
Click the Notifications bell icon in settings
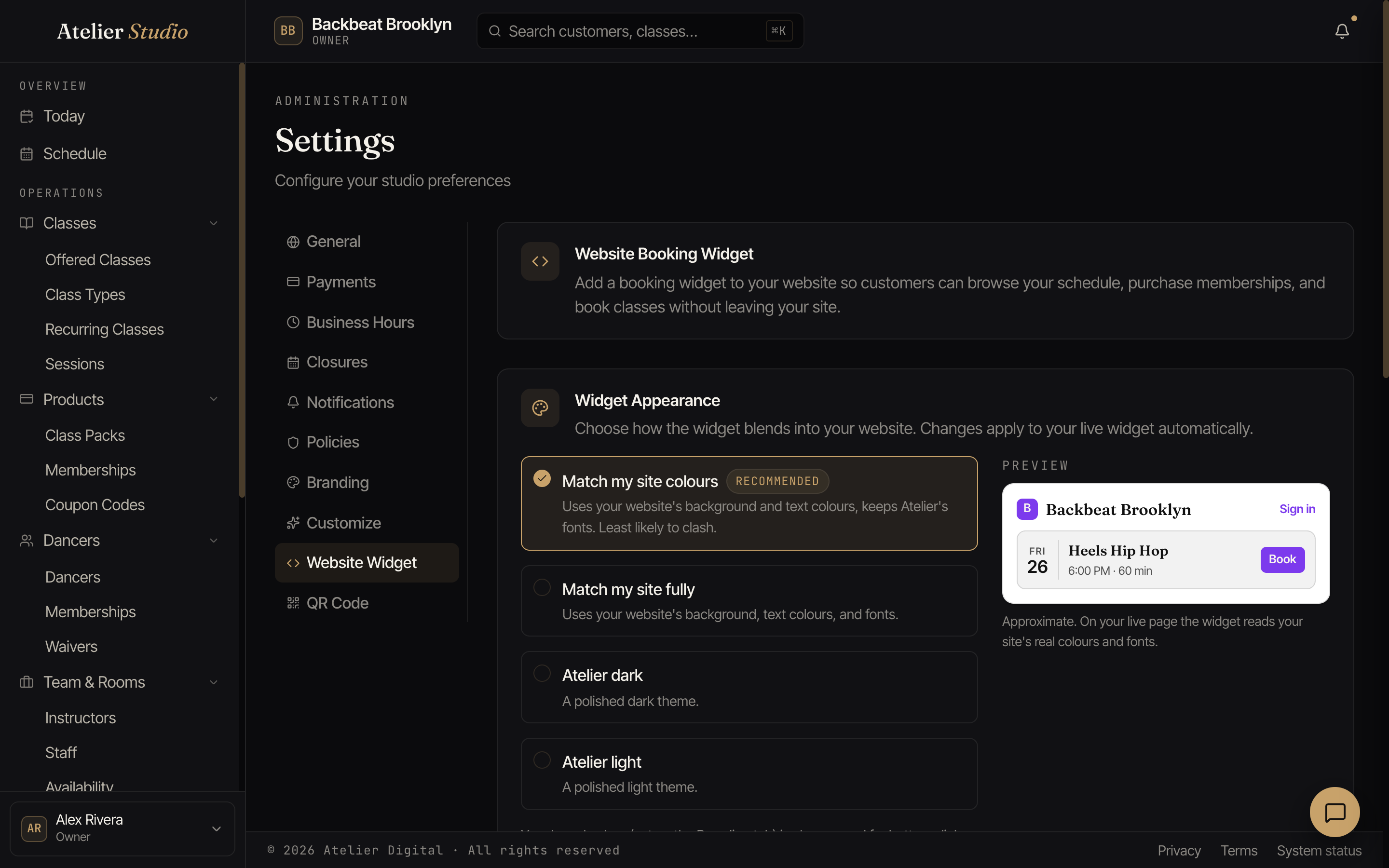[293, 403]
